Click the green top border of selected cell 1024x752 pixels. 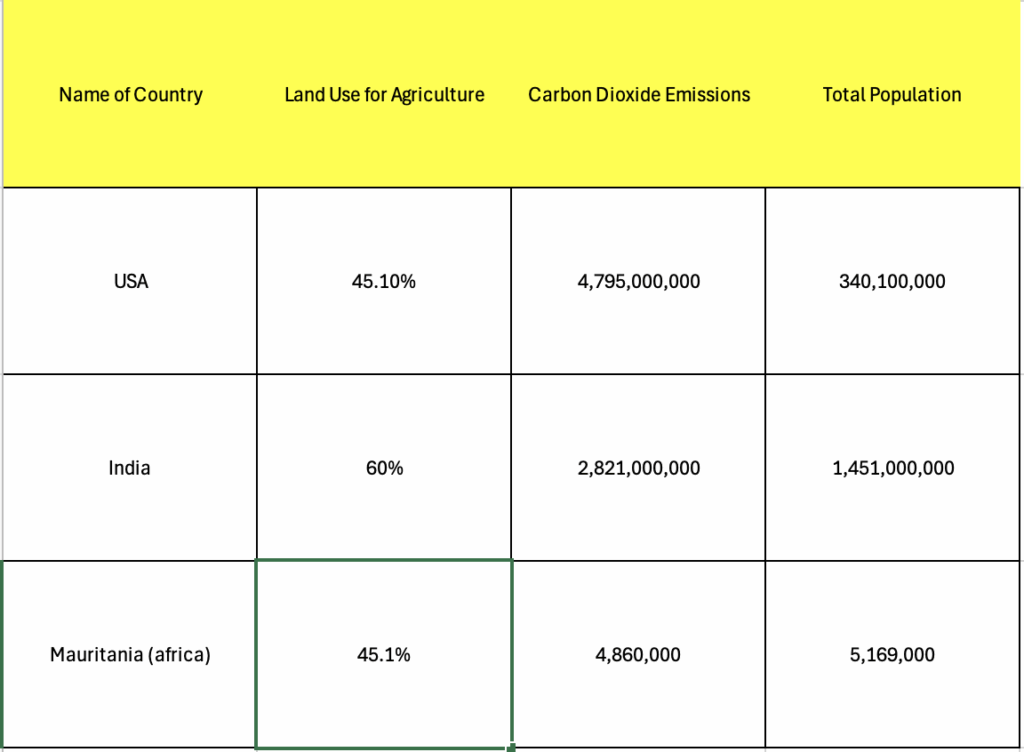(x=384, y=561)
